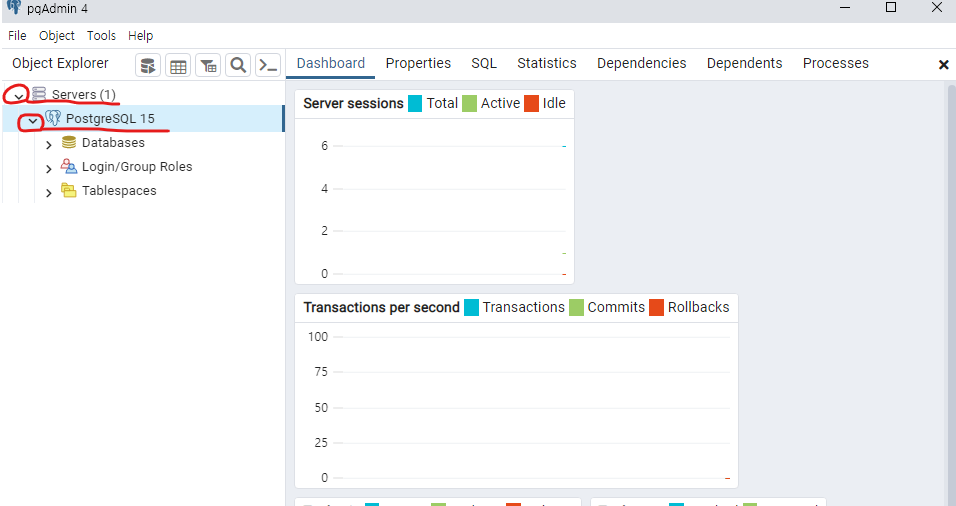Expand the Login/Group Roles node

pos(49,169)
